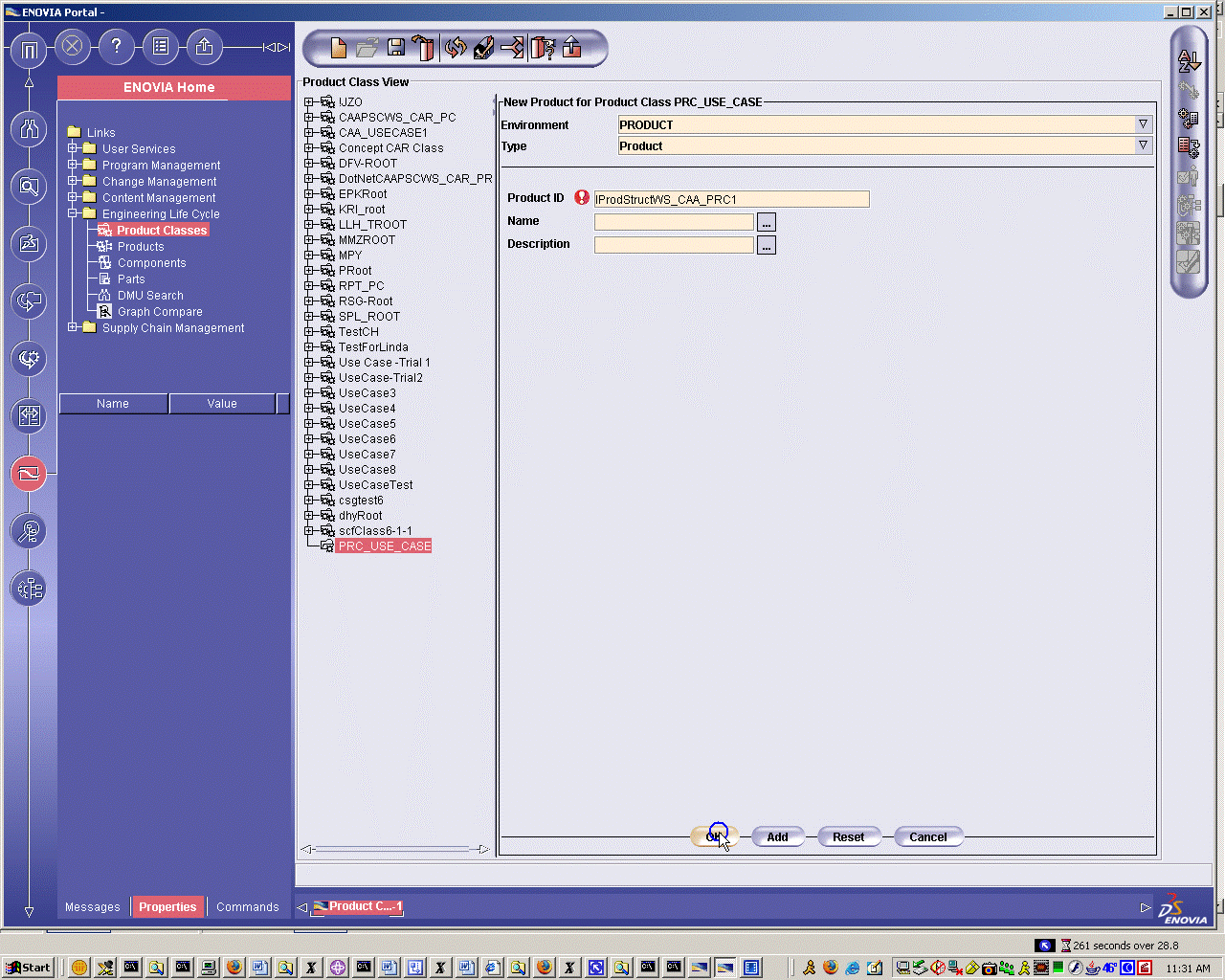1225x980 pixels.
Task: Click the Add button
Action: pyautogui.click(x=777, y=836)
